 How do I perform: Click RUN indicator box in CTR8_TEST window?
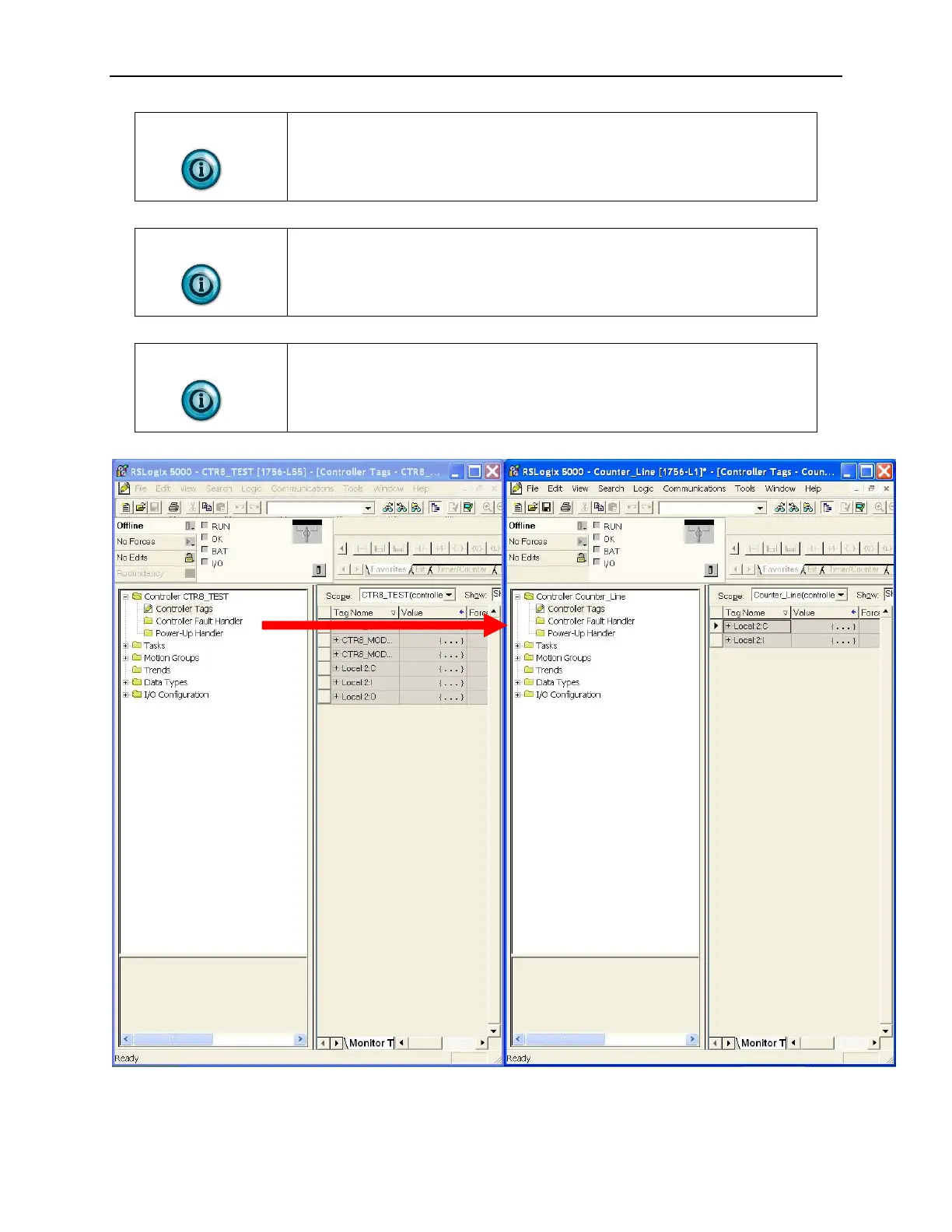205,525
